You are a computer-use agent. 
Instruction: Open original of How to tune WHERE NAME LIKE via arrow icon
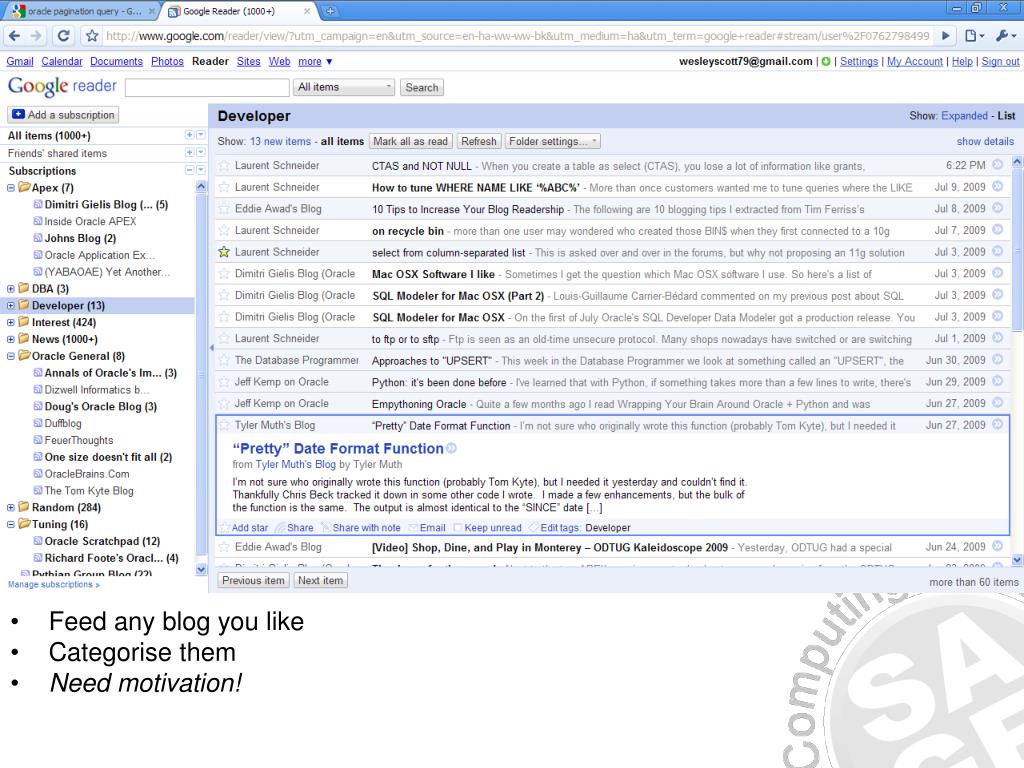[x=997, y=186]
